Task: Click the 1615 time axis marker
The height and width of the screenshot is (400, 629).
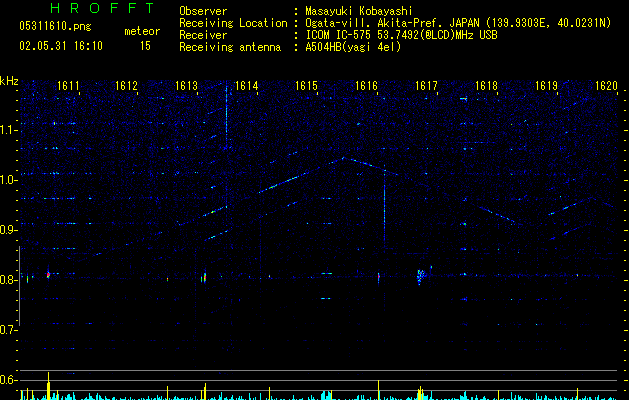Action: pos(306,86)
